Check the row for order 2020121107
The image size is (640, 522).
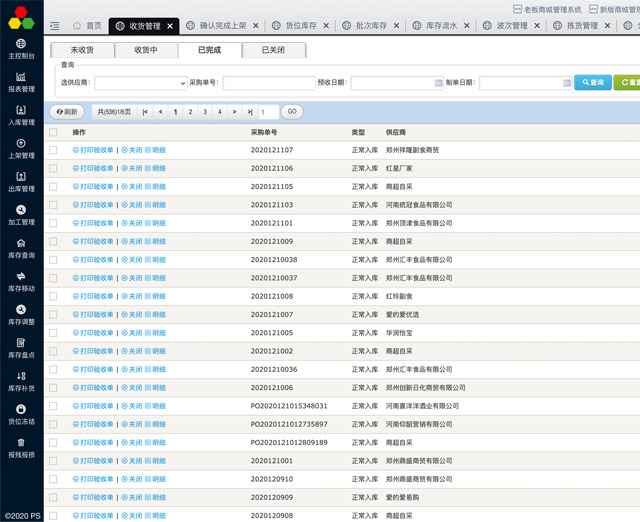[53, 150]
